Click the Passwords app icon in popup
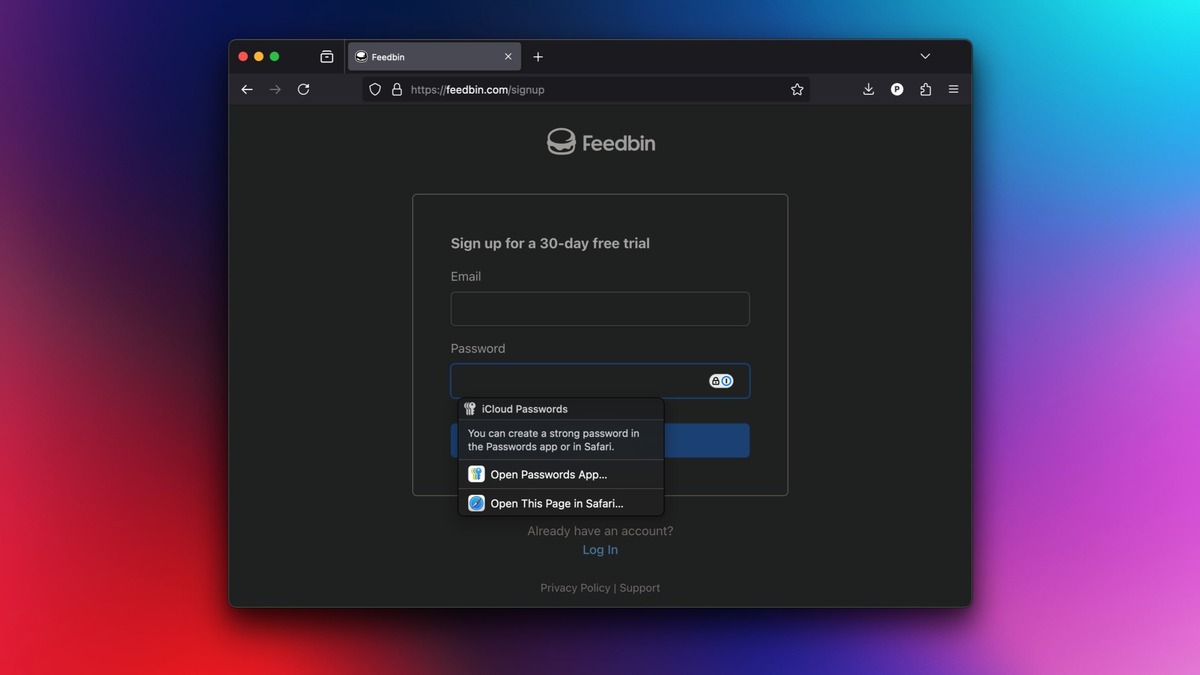The width and height of the screenshot is (1200, 675). click(476, 474)
